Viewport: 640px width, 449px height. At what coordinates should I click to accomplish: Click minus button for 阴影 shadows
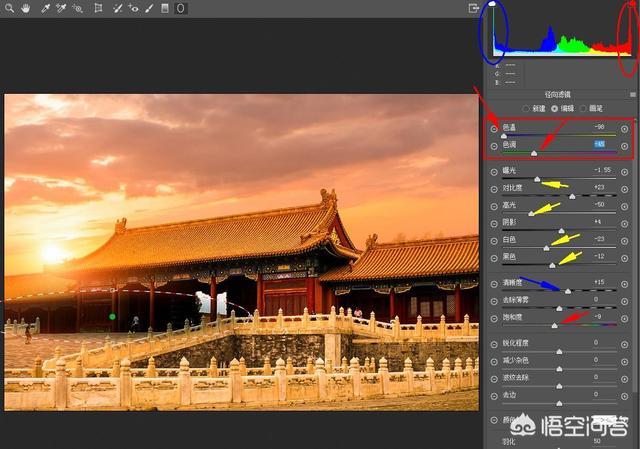tap(494, 224)
